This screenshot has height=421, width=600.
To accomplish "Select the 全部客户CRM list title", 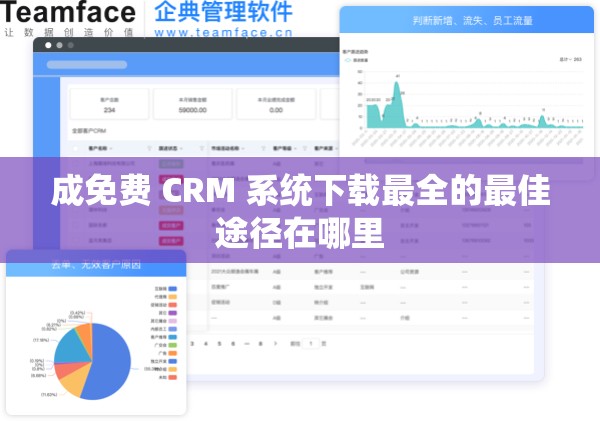I will (89, 131).
